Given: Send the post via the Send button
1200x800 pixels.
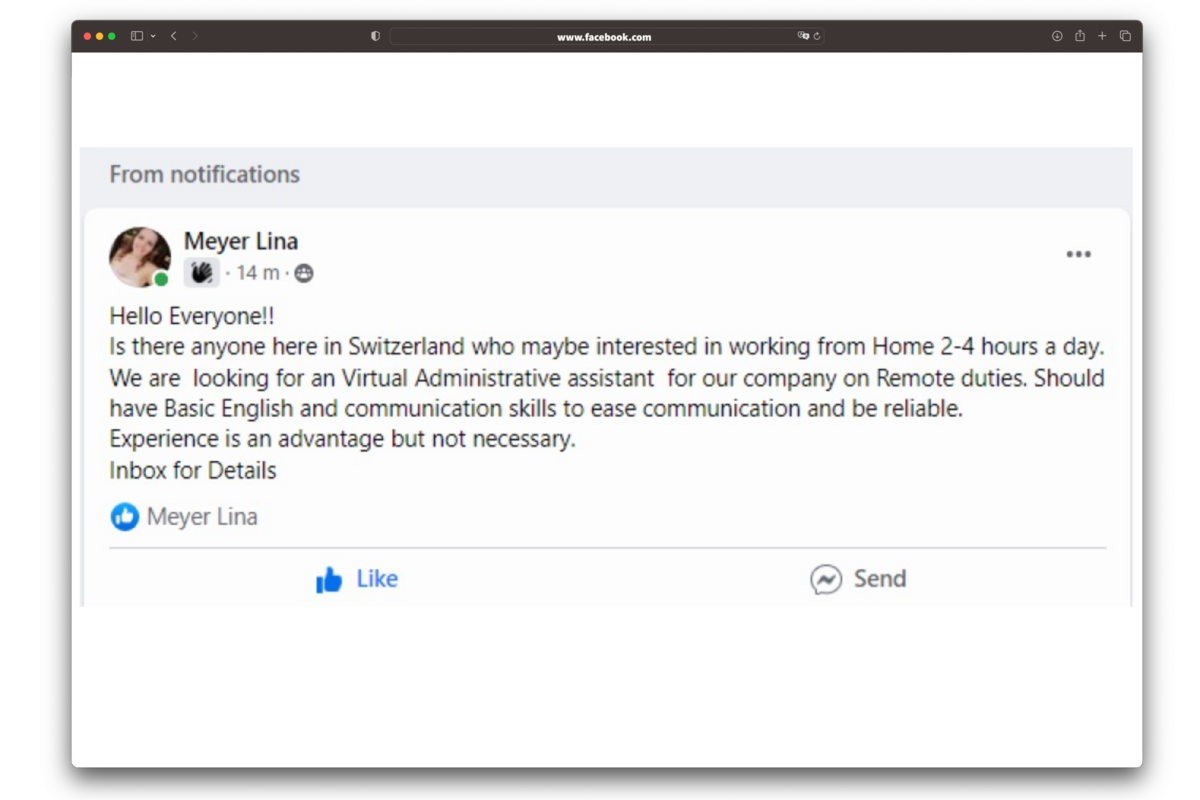Looking at the screenshot, I should pos(858,579).
